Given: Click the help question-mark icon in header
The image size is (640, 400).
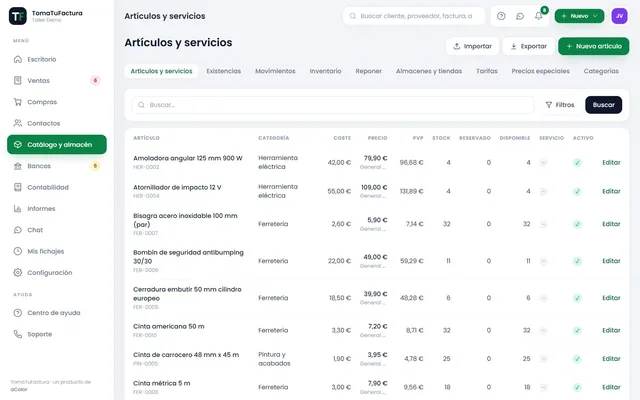Looking at the screenshot, I should (x=501, y=16).
